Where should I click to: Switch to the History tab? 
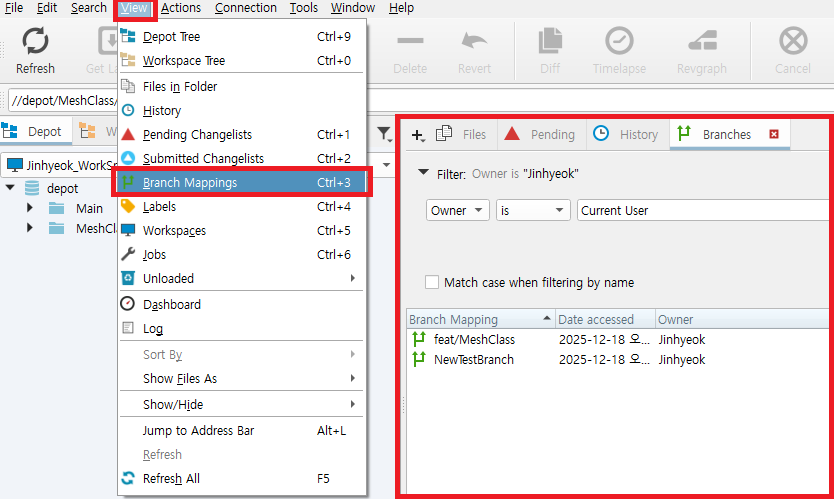pos(627,135)
